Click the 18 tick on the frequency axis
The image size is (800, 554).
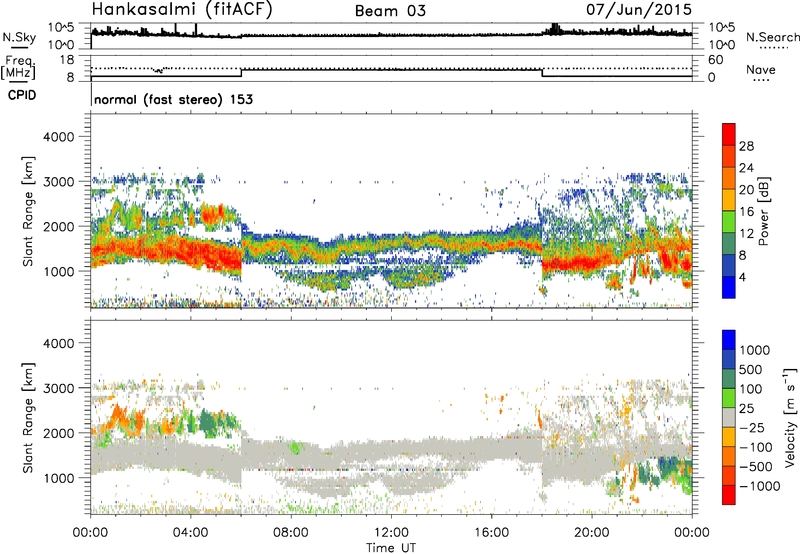coord(67,59)
